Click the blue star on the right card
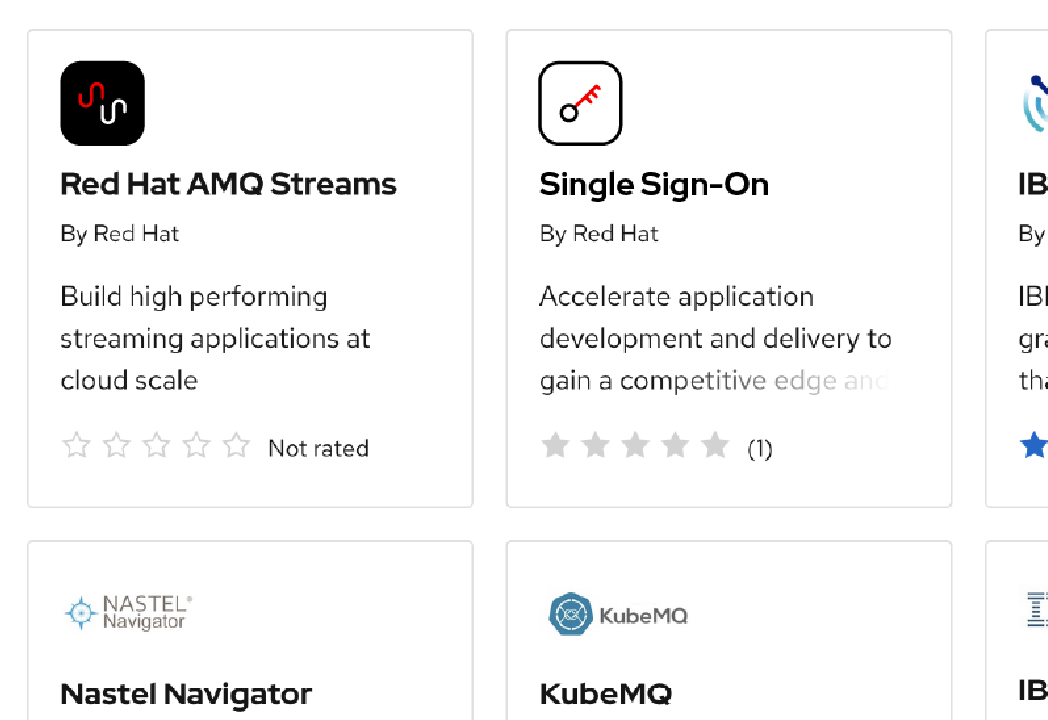Image resolution: width=1048 pixels, height=720 pixels. [x=1034, y=446]
